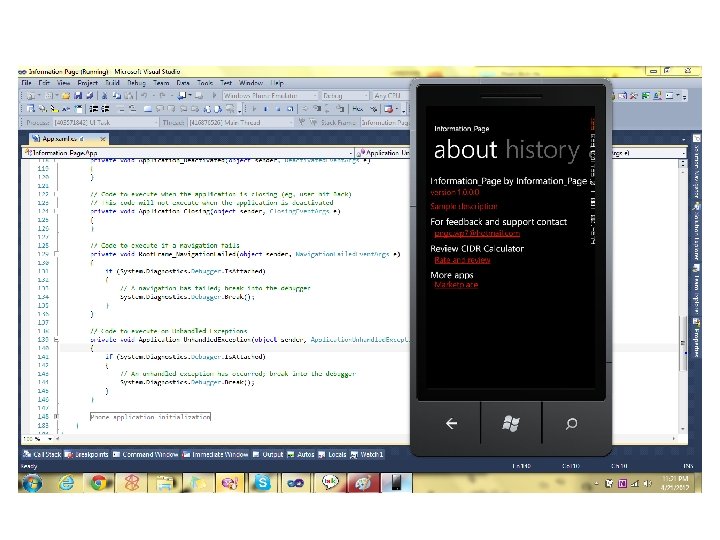The image size is (720, 540).
Task: Click the Redo arrow icon
Action: (x=162, y=96)
